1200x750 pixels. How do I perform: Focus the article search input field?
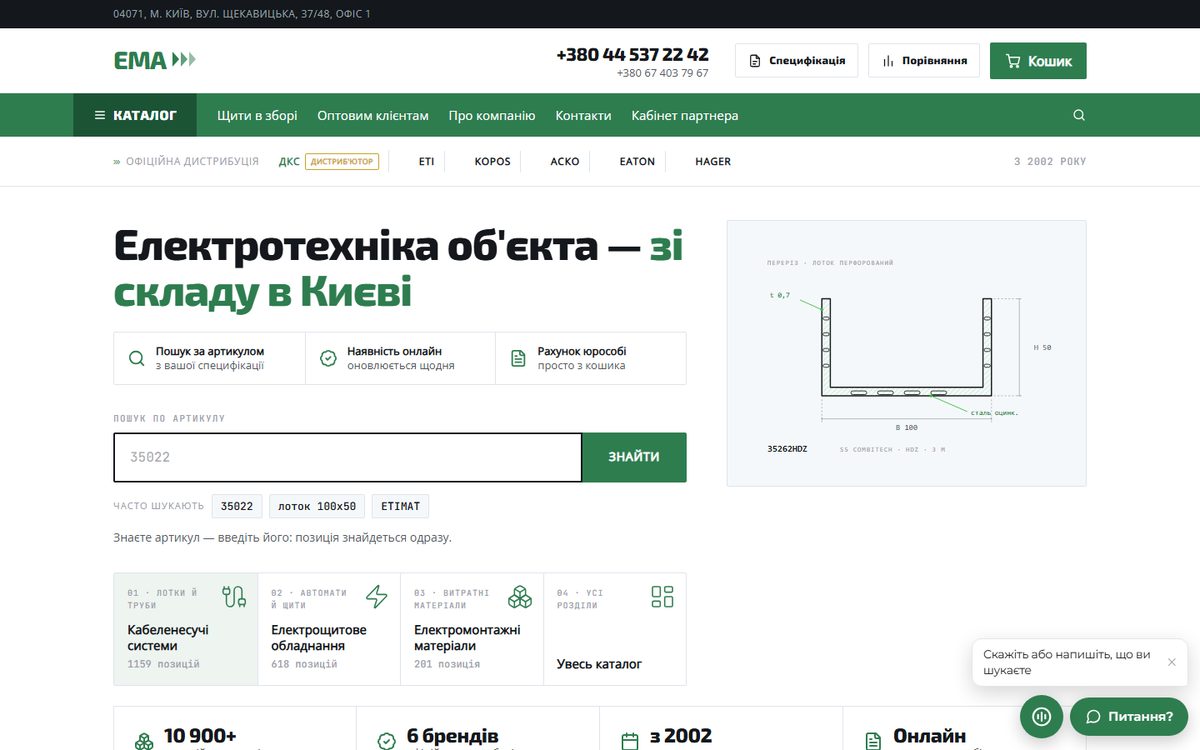348,457
